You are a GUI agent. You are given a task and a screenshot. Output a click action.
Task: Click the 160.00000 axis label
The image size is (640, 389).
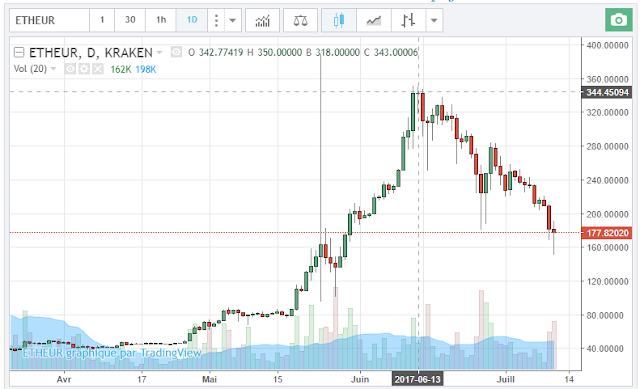(607, 247)
